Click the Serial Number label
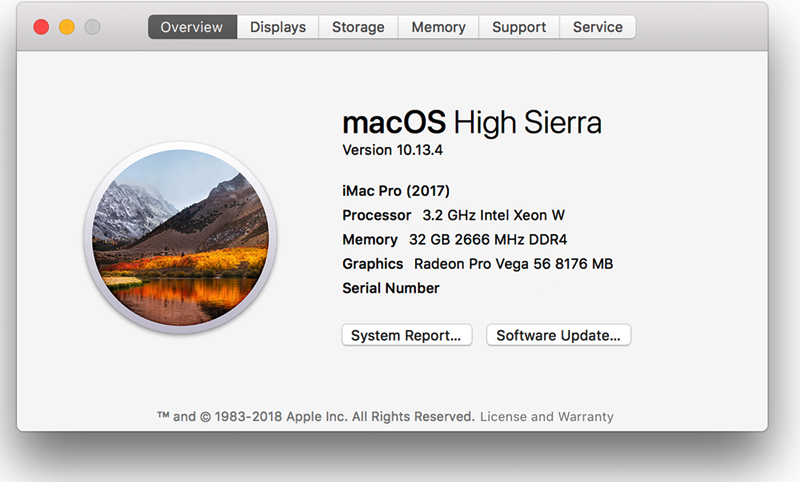The height and width of the screenshot is (482, 800). point(391,288)
